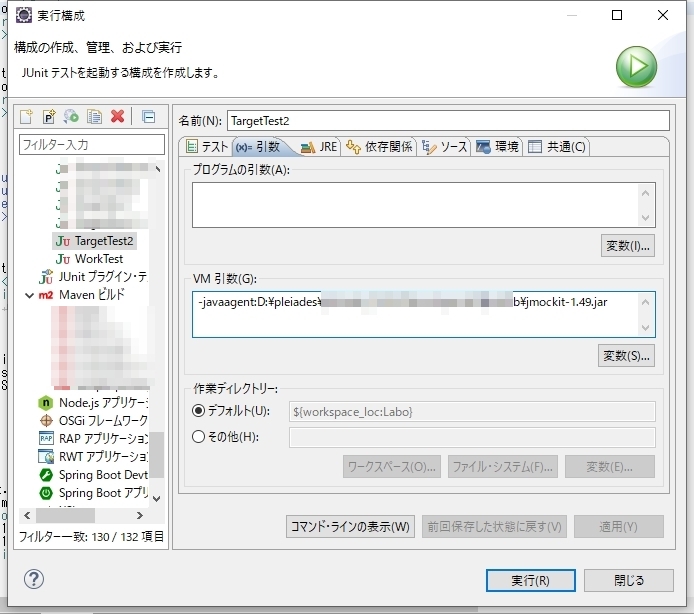Click the 変数(I)... button
This screenshot has width=694, height=614.
pyautogui.click(x=628, y=246)
